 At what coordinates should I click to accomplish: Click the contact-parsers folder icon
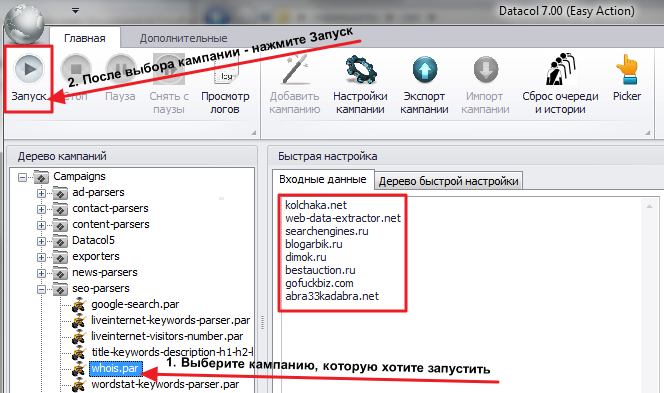click(60, 209)
